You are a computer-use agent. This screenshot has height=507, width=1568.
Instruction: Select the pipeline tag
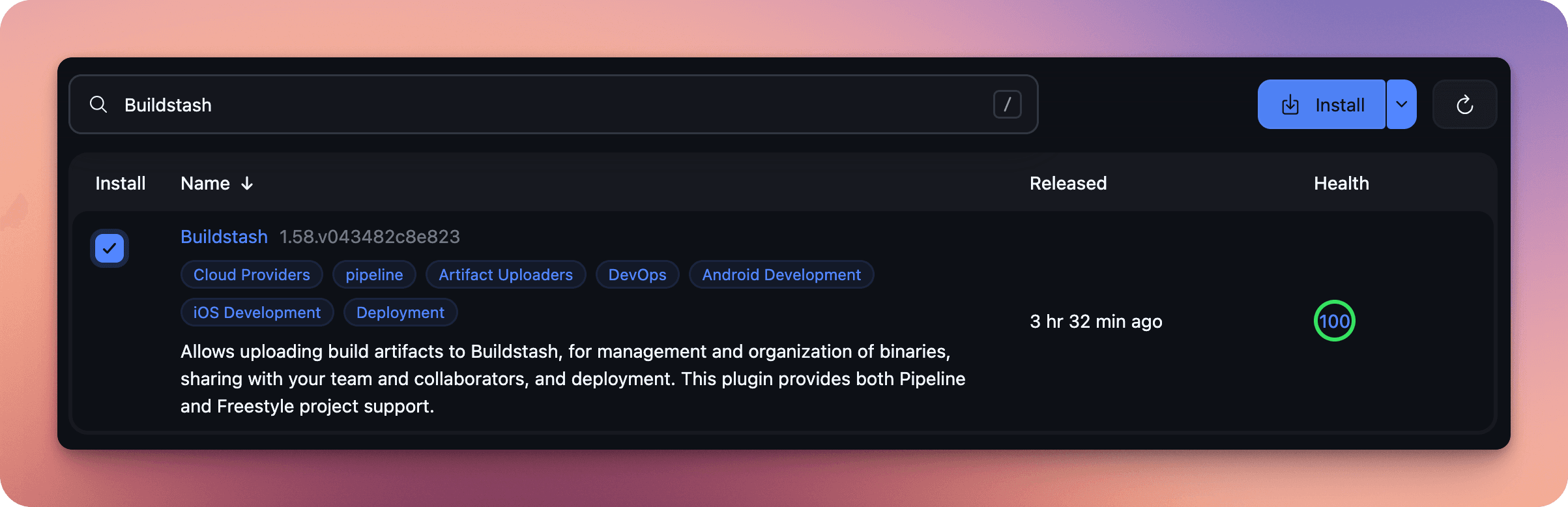coord(374,274)
